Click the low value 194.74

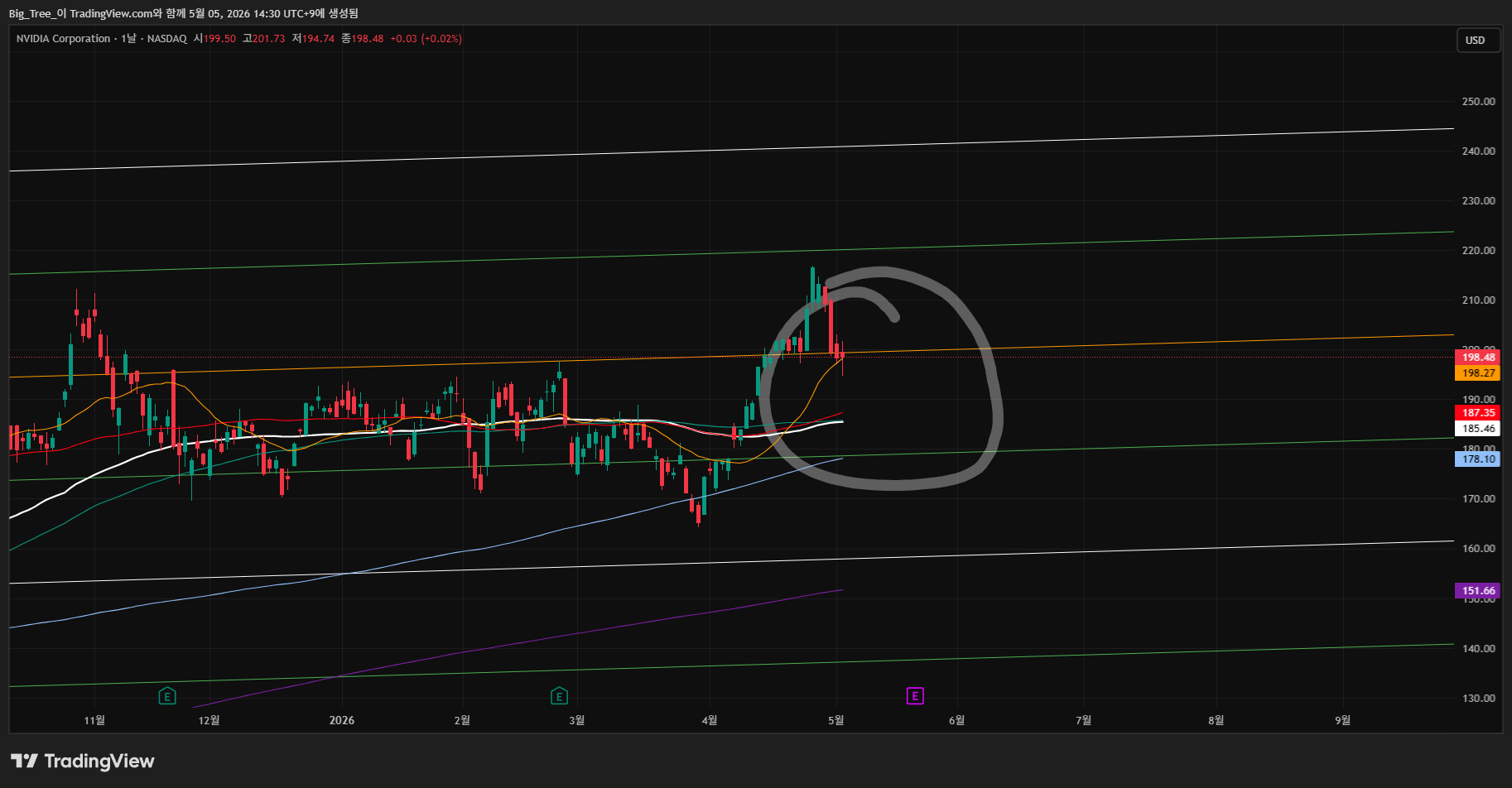click(318, 39)
